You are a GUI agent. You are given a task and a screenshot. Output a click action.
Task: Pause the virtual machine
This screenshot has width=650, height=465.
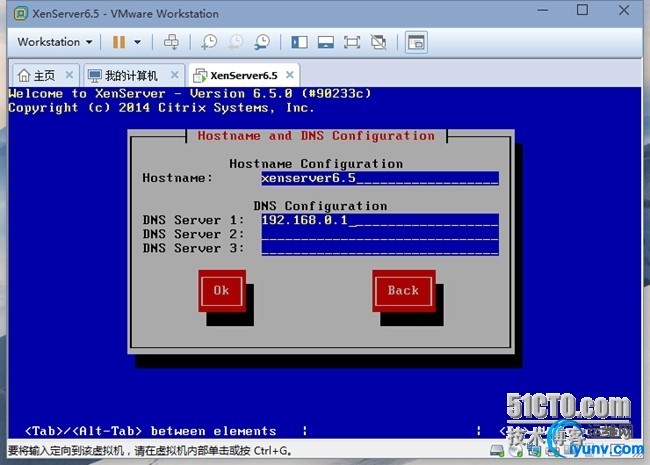tap(119, 42)
